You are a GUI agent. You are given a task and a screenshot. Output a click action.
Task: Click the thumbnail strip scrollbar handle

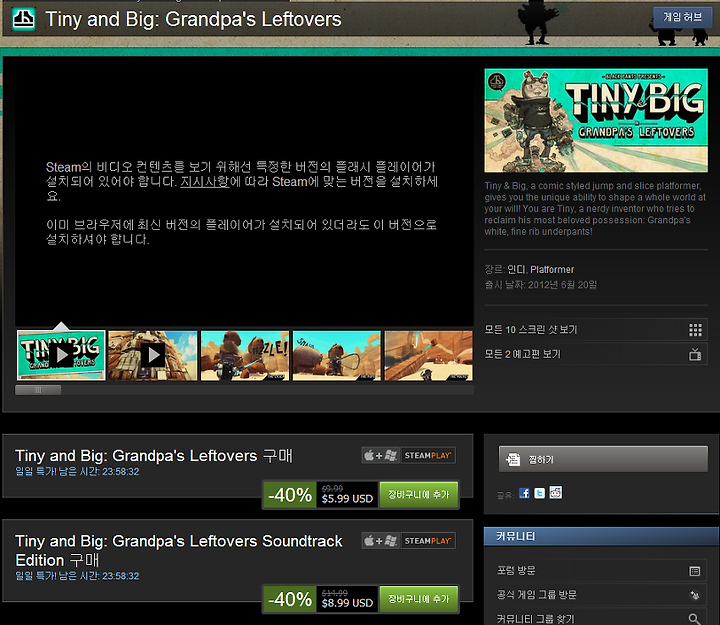38,390
